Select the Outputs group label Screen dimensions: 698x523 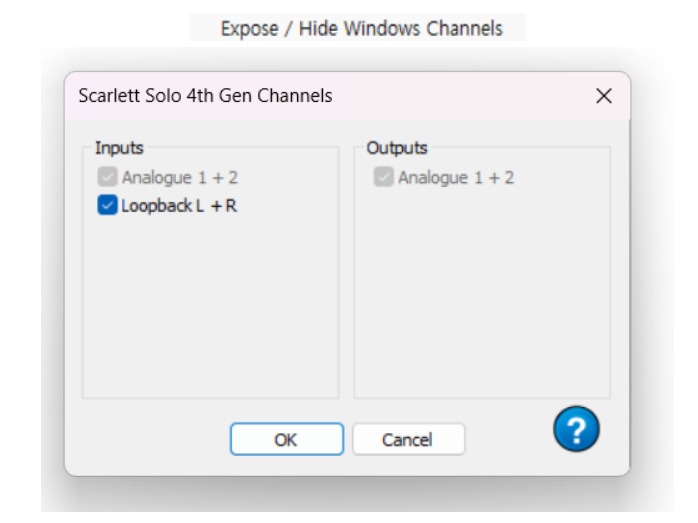(x=397, y=148)
